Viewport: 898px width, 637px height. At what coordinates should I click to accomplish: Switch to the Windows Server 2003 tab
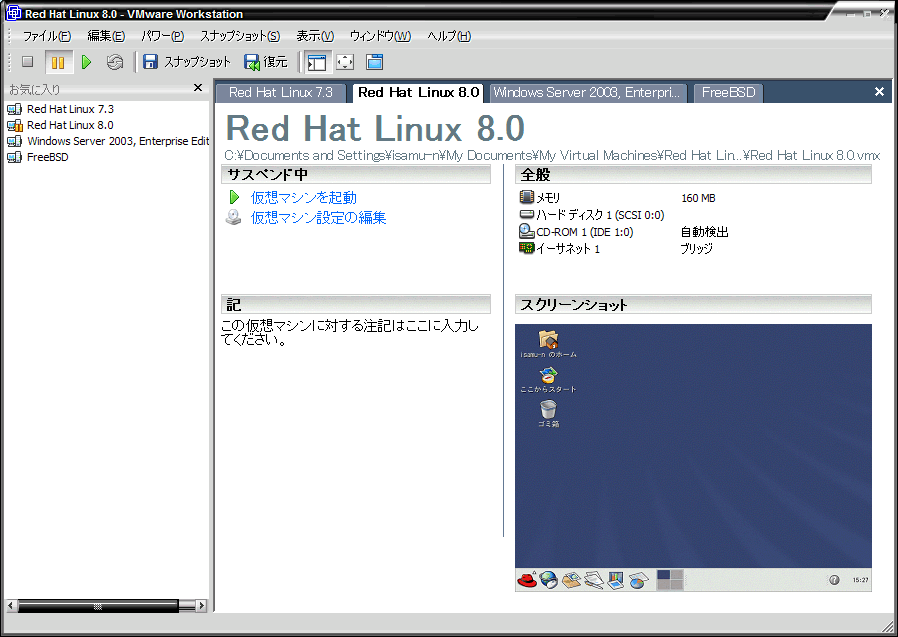pyautogui.click(x=587, y=93)
